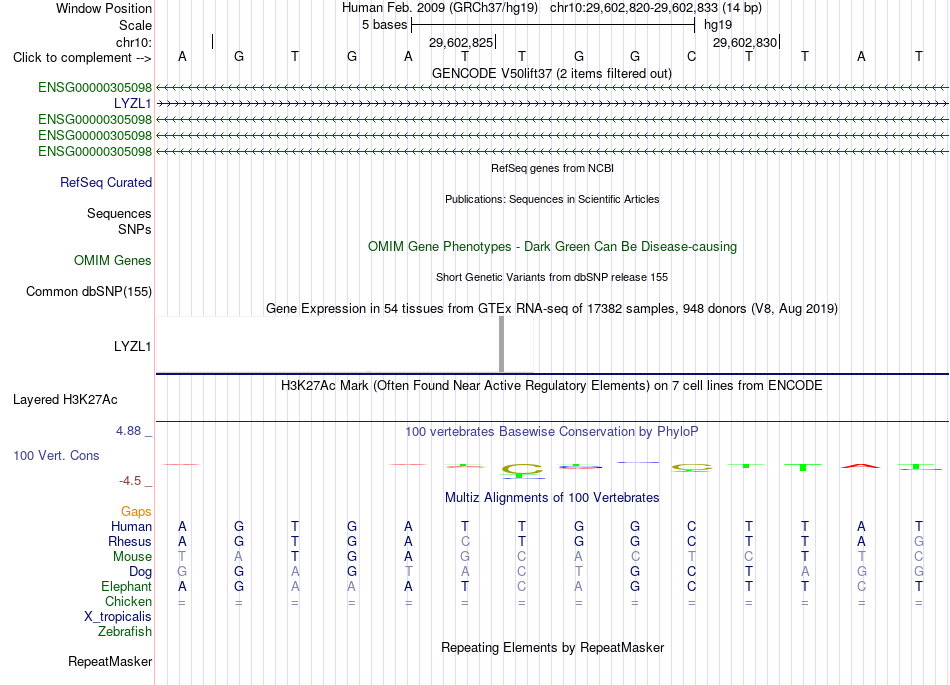The width and height of the screenshot is (950, 685).
Task: Click the -4.5 lower scale value
Action: 130,481
